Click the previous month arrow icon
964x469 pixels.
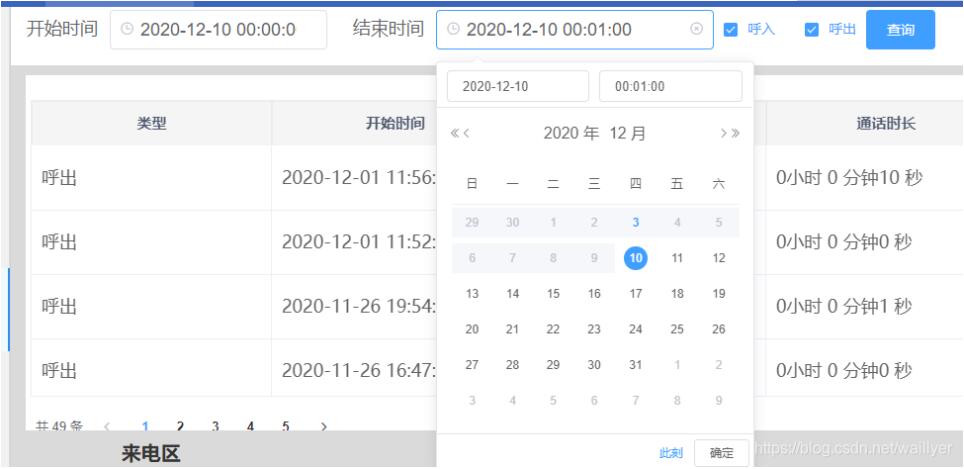[x=467, y=133]
